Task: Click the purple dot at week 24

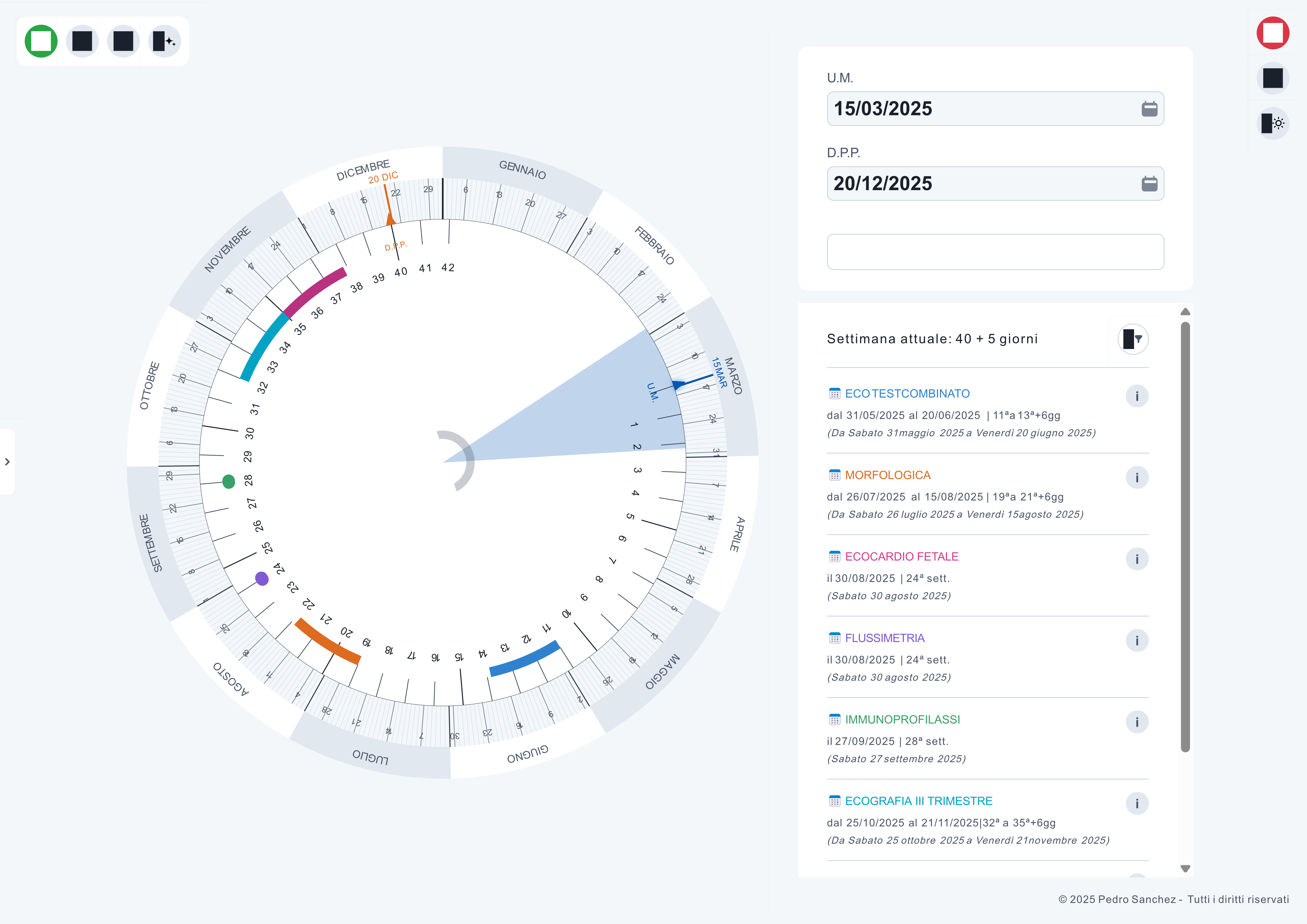Action: pos(262,579)
